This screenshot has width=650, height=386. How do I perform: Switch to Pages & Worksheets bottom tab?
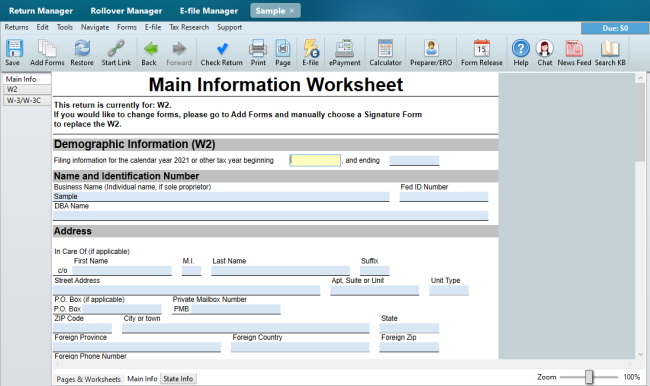(89, 379)
